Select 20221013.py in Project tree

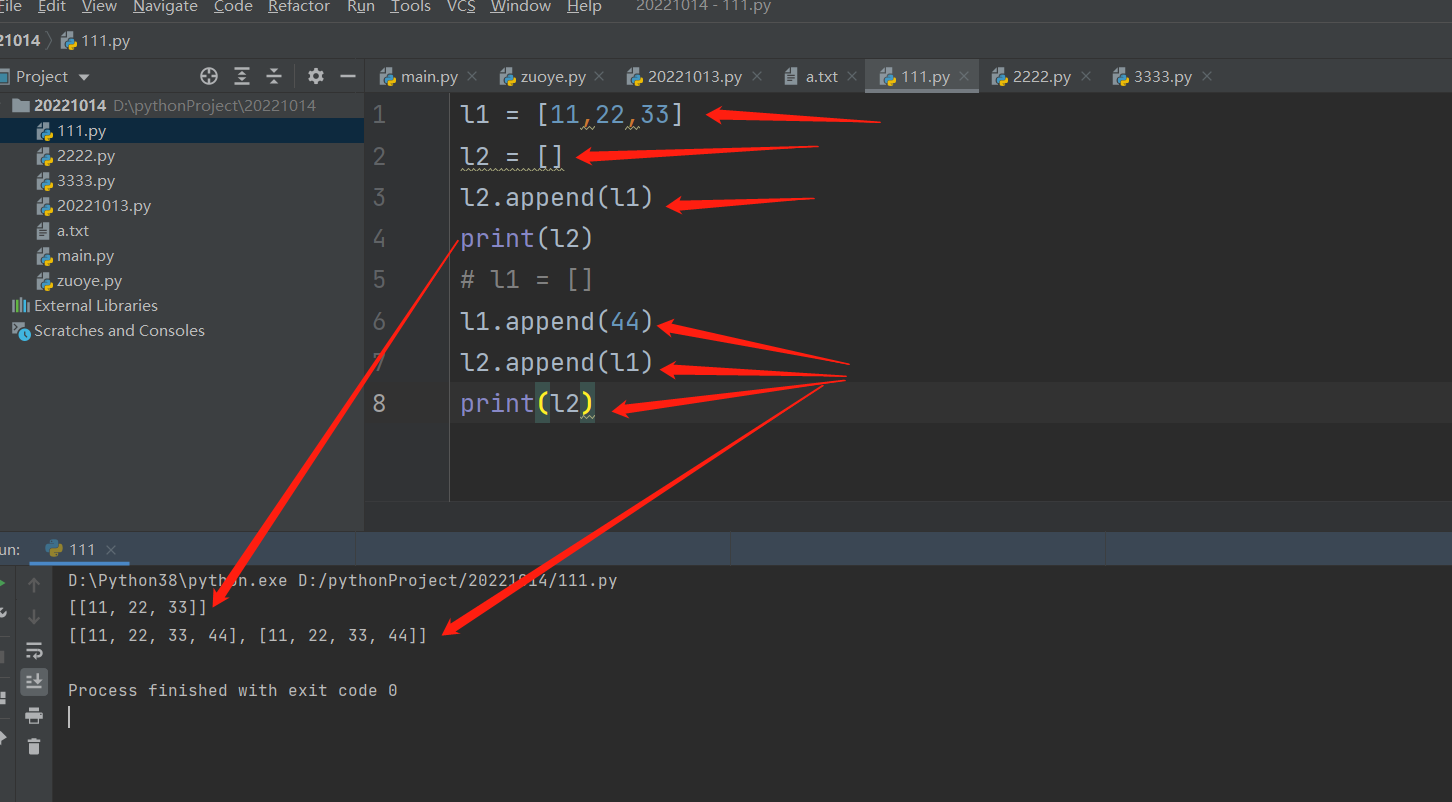(x=182, y=206)
